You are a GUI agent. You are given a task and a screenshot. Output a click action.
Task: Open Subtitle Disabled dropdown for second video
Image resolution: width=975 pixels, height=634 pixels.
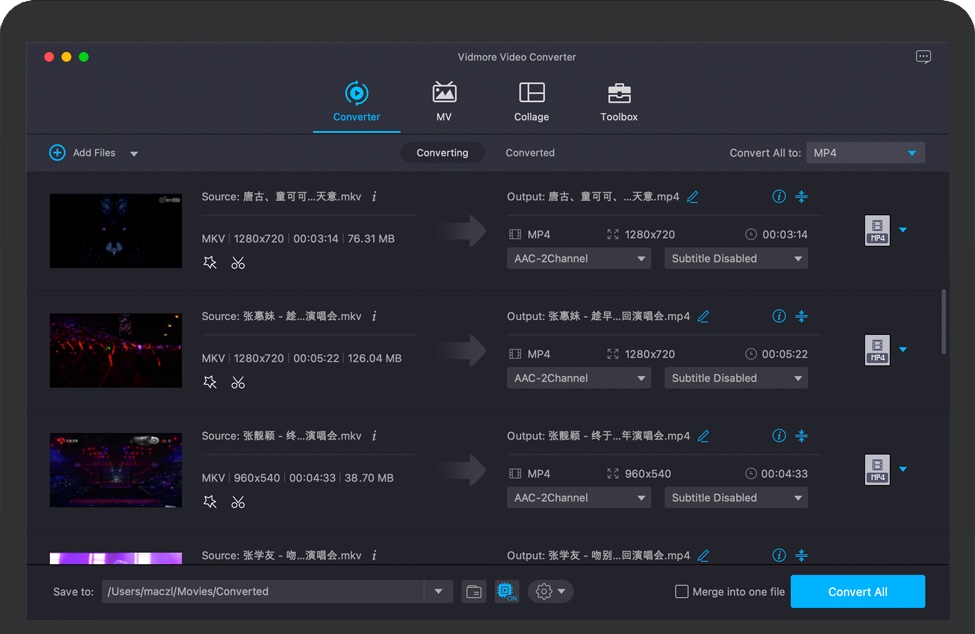tap(736, 378)
